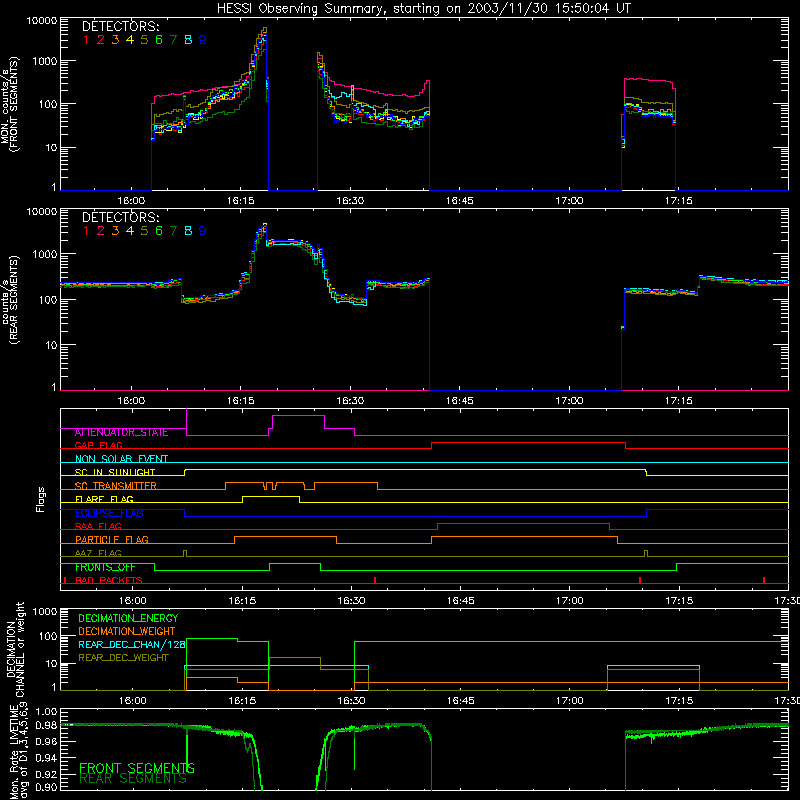This screenshot has height=800, width=800.
Task: Click the ECLIPSE_FLAG label
Action: coord(109,513)
